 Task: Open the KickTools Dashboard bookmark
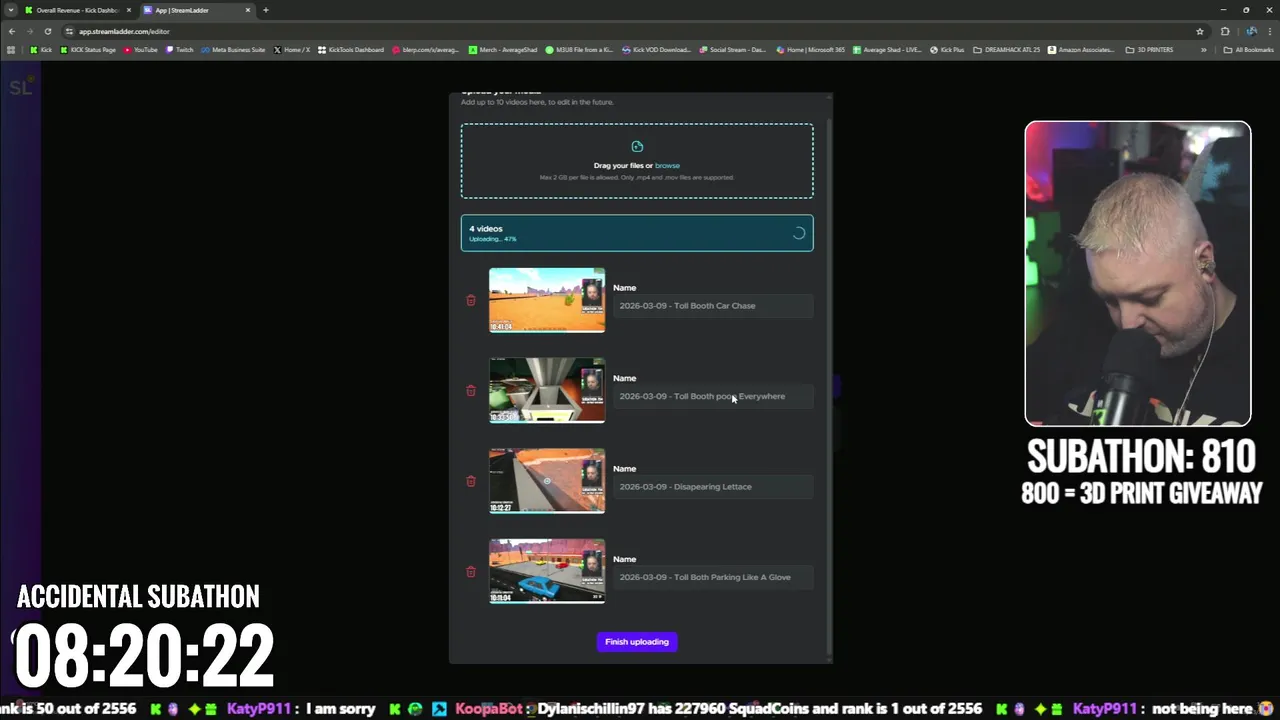tap(351, 49)
